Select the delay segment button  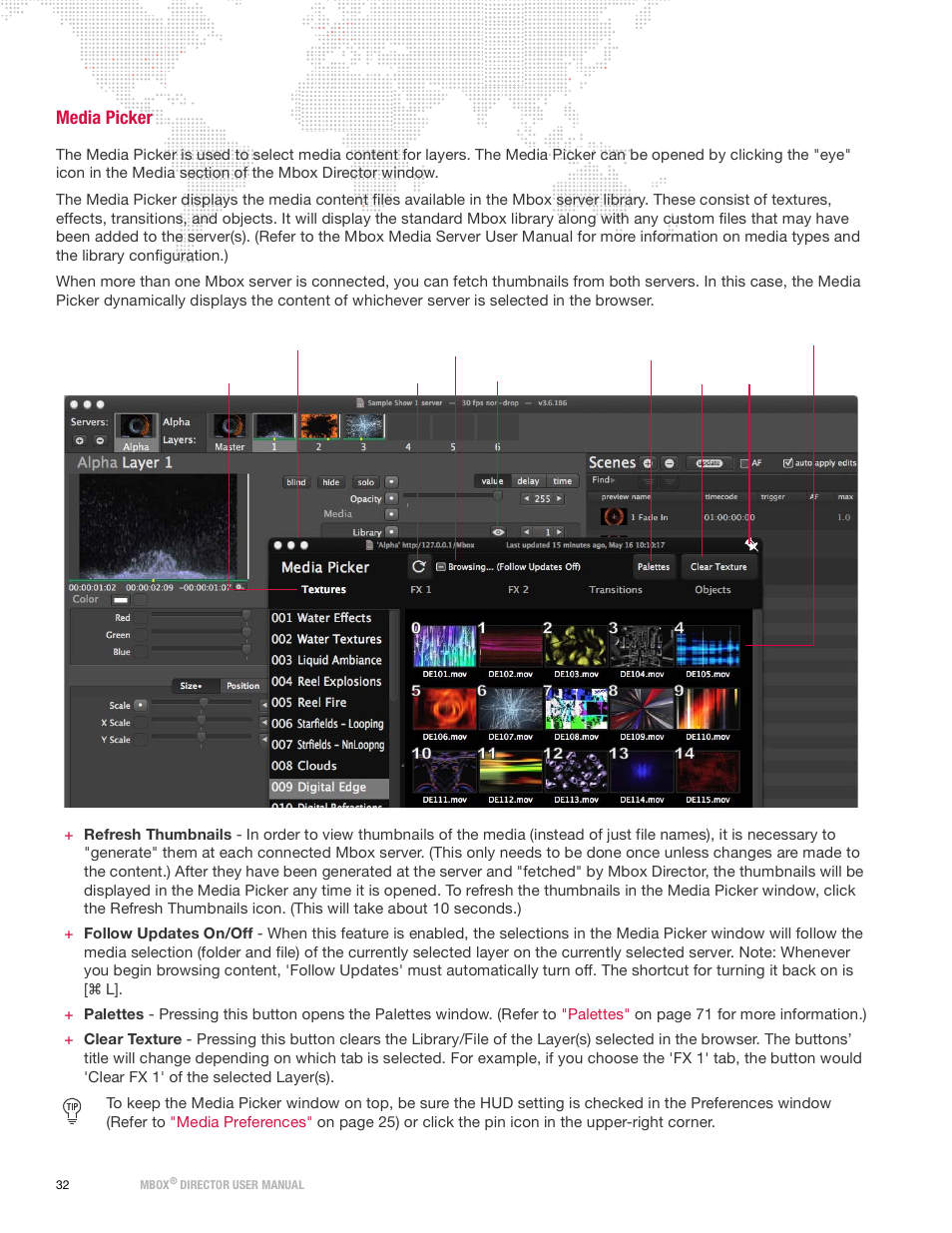(x=528, y=481)
